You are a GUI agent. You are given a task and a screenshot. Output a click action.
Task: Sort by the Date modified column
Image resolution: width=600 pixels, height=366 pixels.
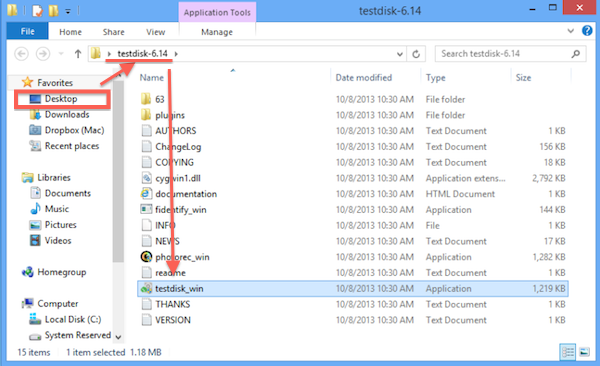[364, 78]
